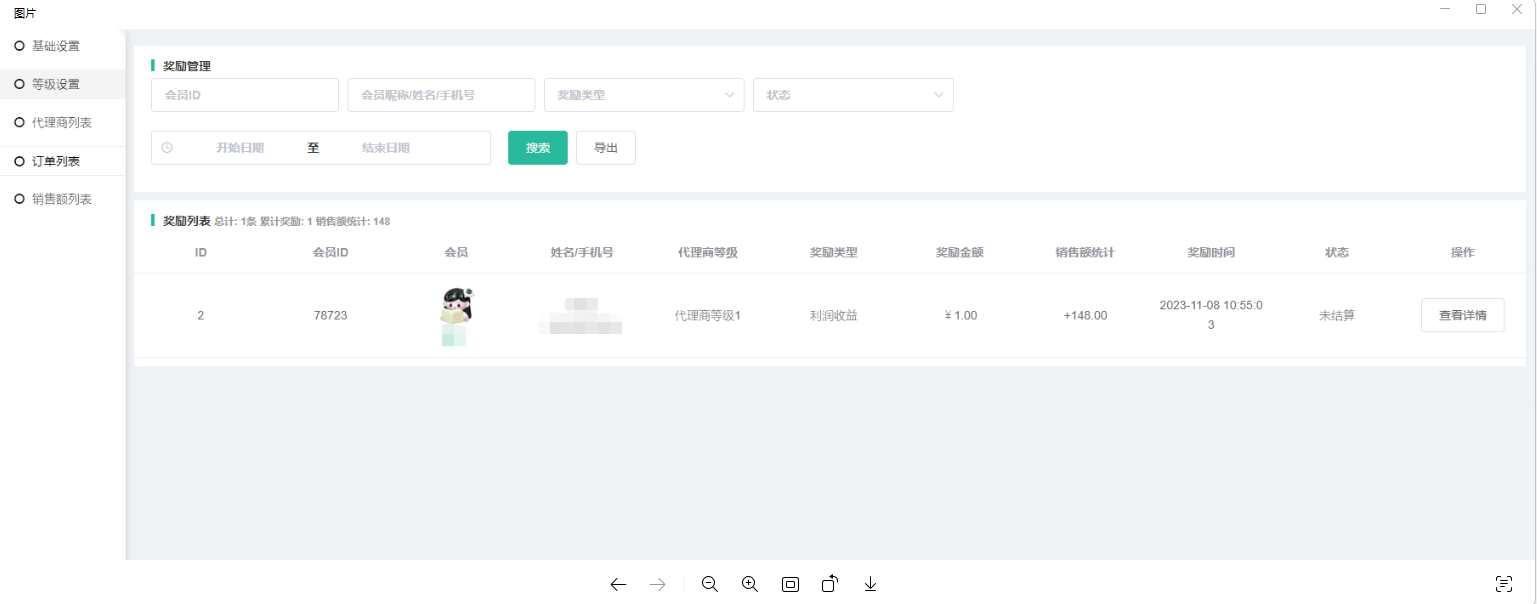Viewport: 1537px width, 604px height.
Task: Open the 开始日期 date picker
Action: [240, 148]
